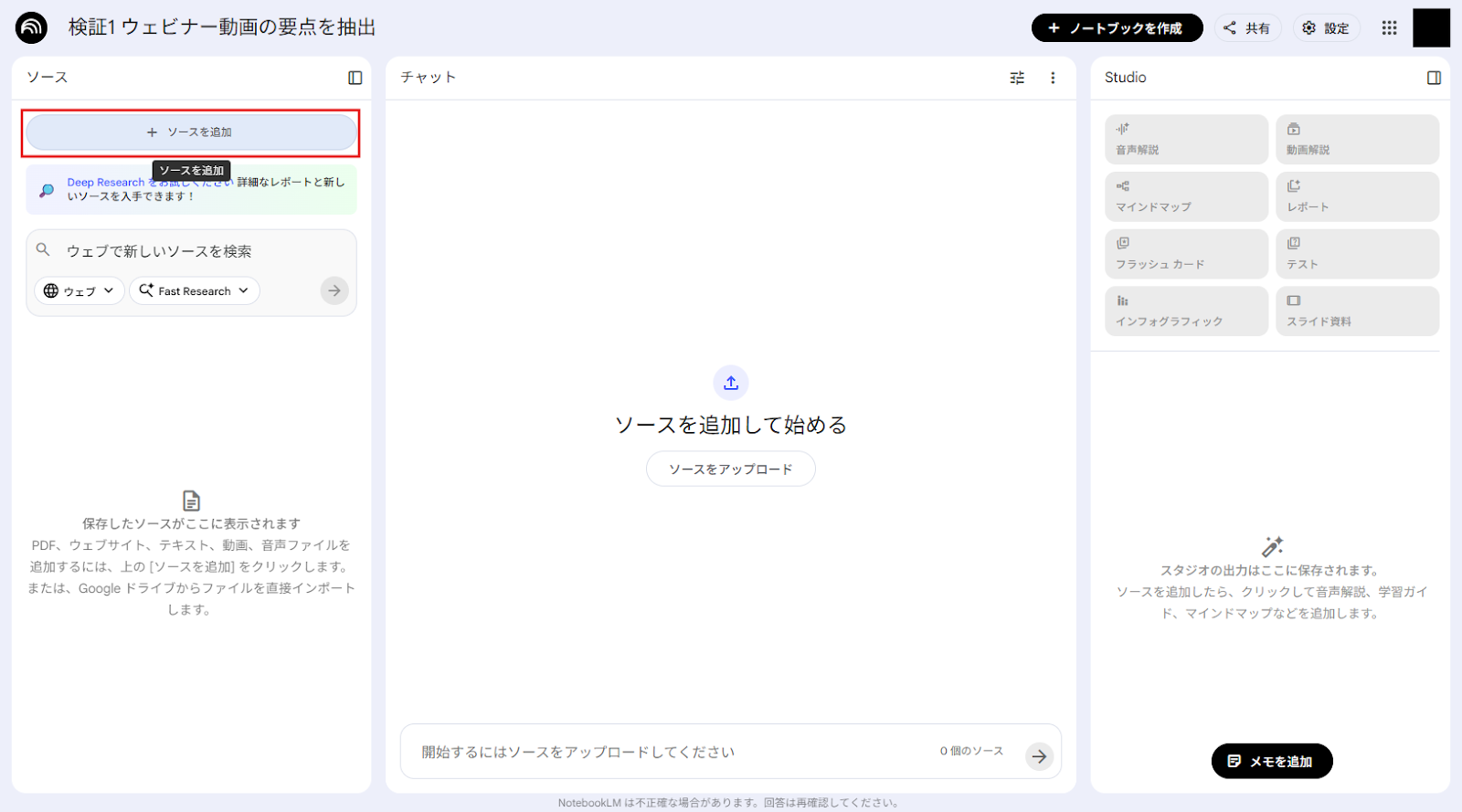
Task: Click the text 保存したソースがここに表示されます
Action: pos(191,523)
